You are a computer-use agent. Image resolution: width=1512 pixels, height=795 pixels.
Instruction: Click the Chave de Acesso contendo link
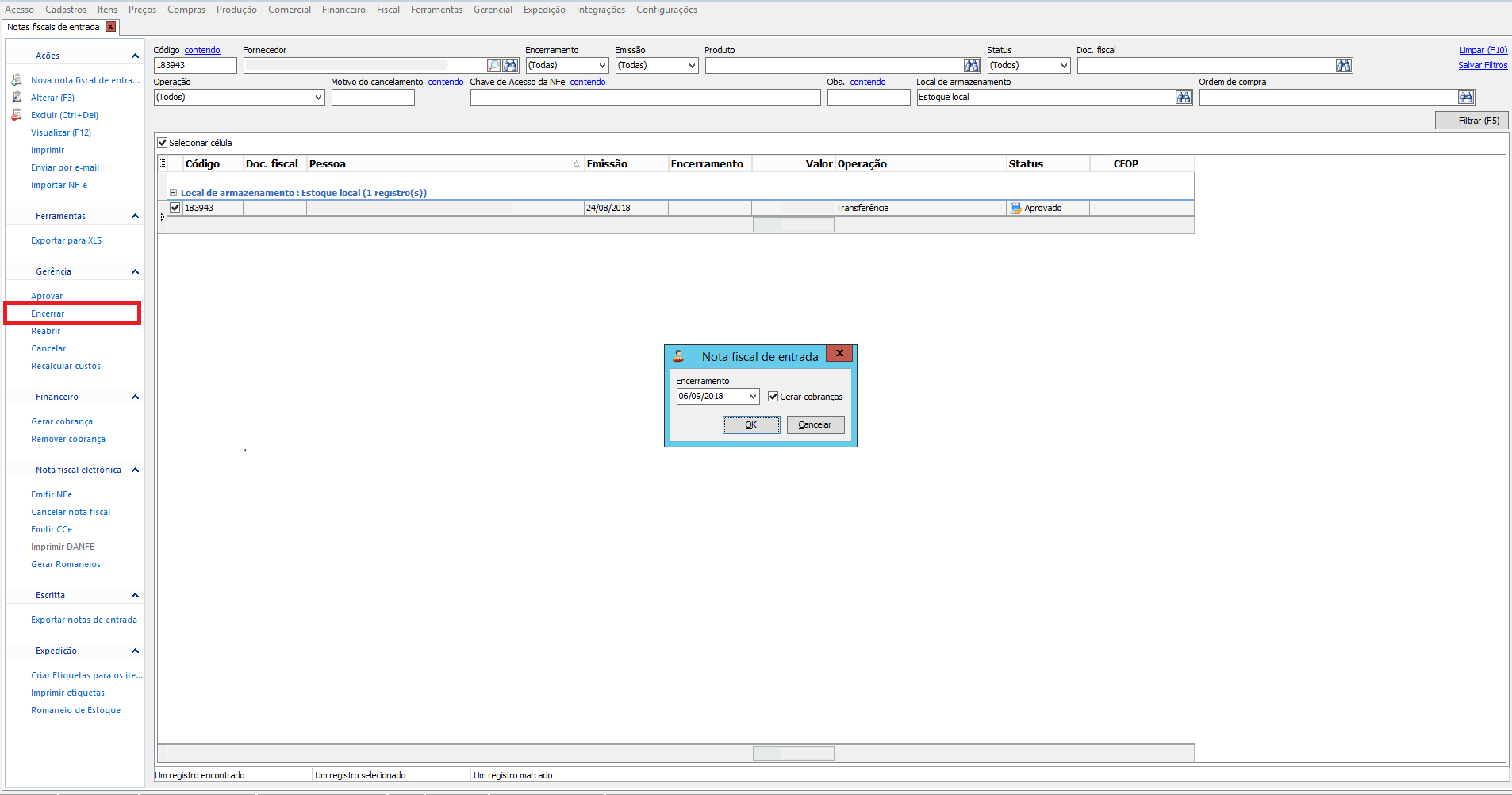588,82
